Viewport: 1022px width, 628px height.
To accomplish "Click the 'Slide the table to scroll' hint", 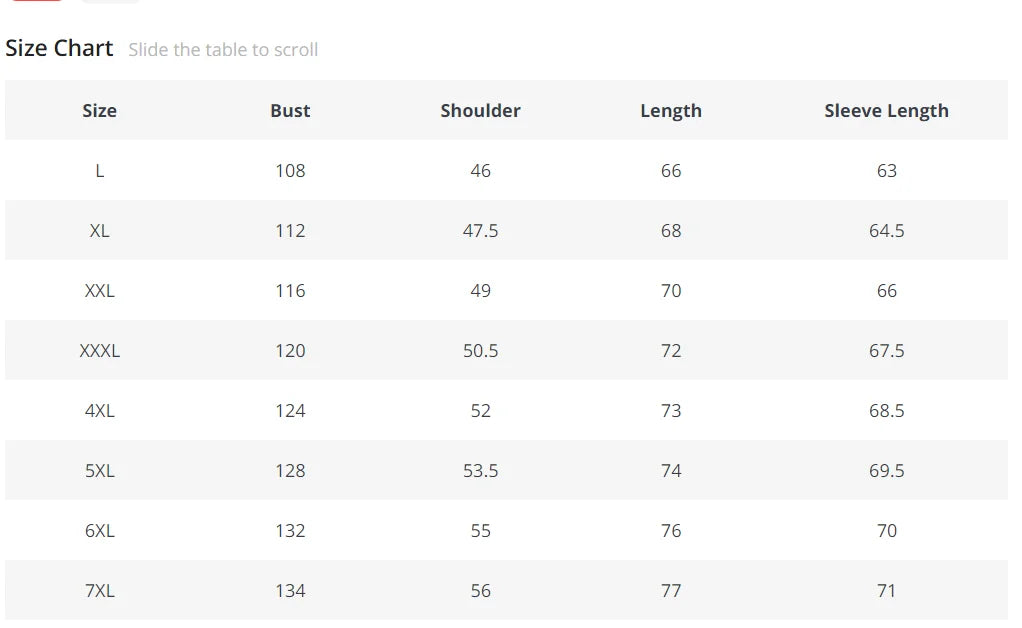I will (223, 50).
